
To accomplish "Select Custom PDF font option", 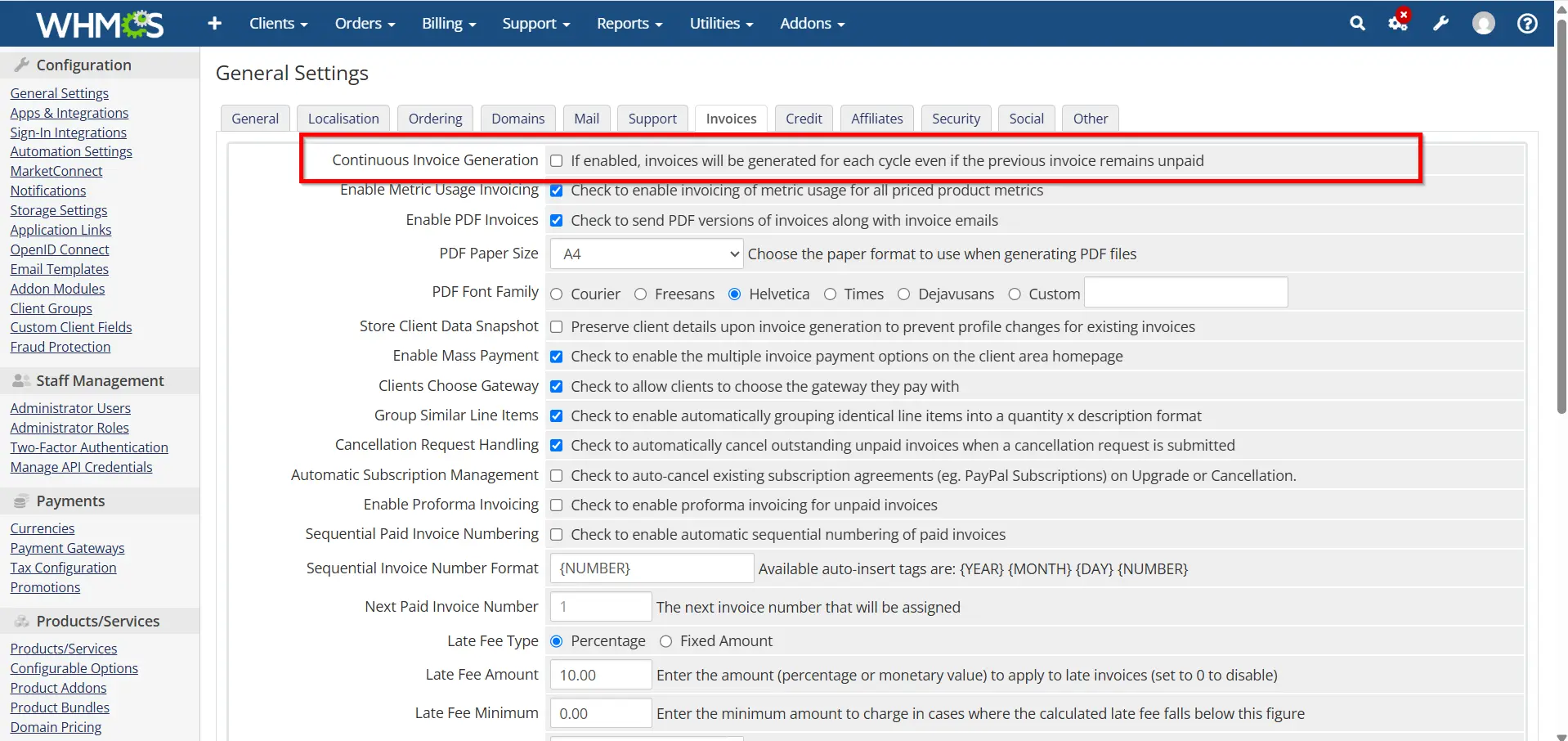I will (1015, 294).
